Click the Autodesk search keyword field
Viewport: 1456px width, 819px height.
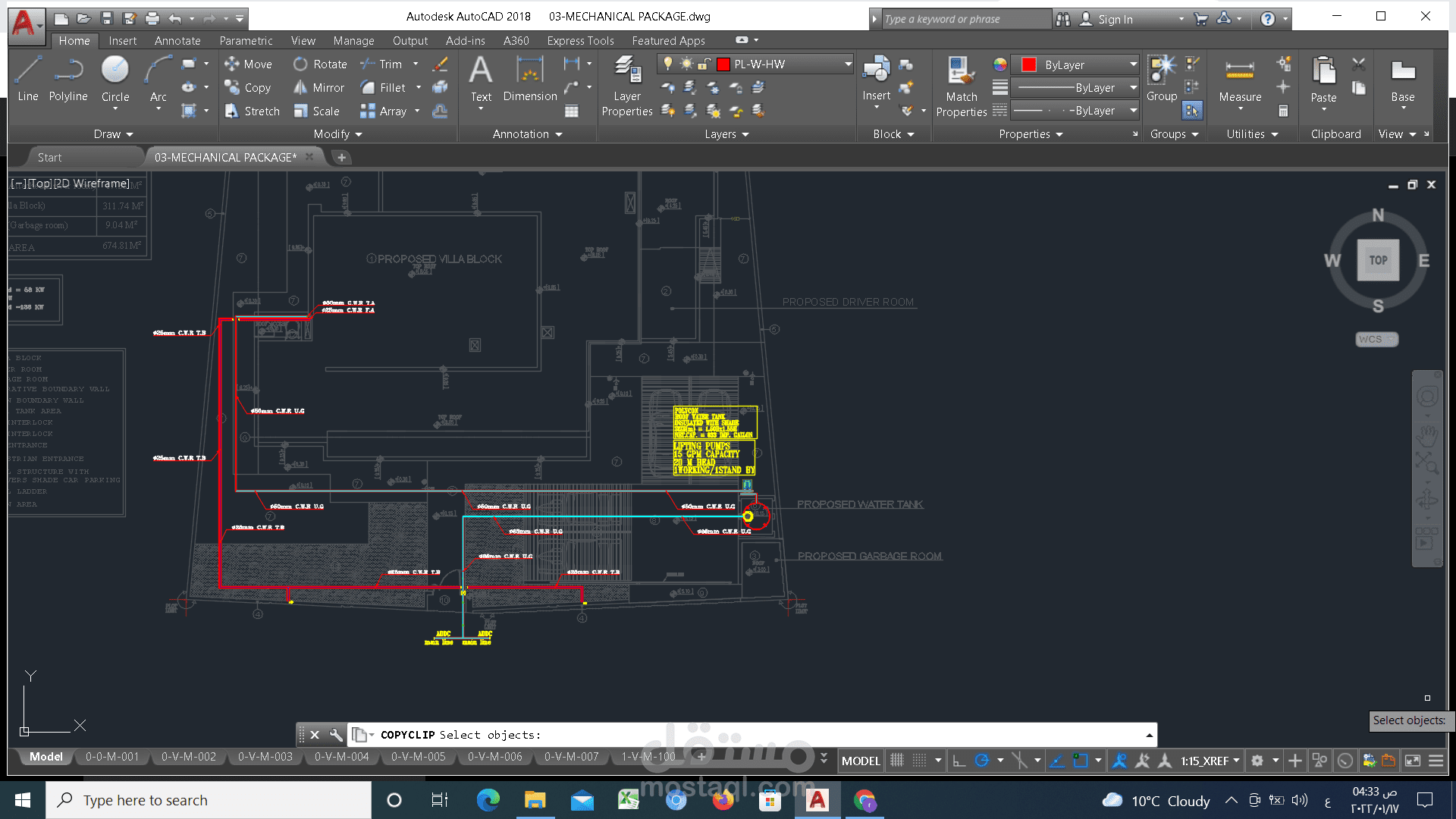pyautogui.click(x=966, y=19)
